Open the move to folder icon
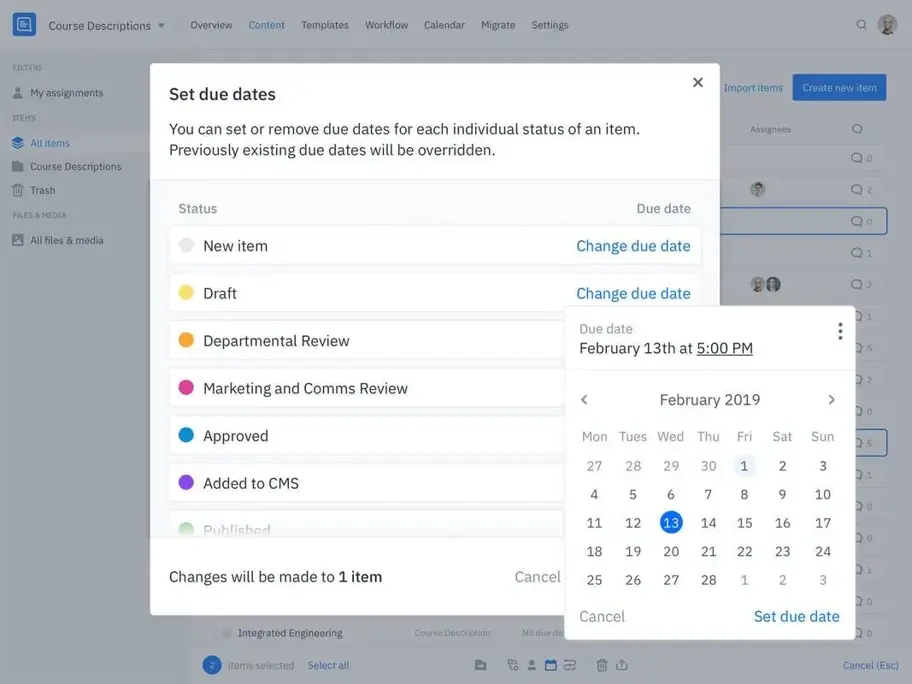This screenshot has height=684, width=912. point(481,665)
